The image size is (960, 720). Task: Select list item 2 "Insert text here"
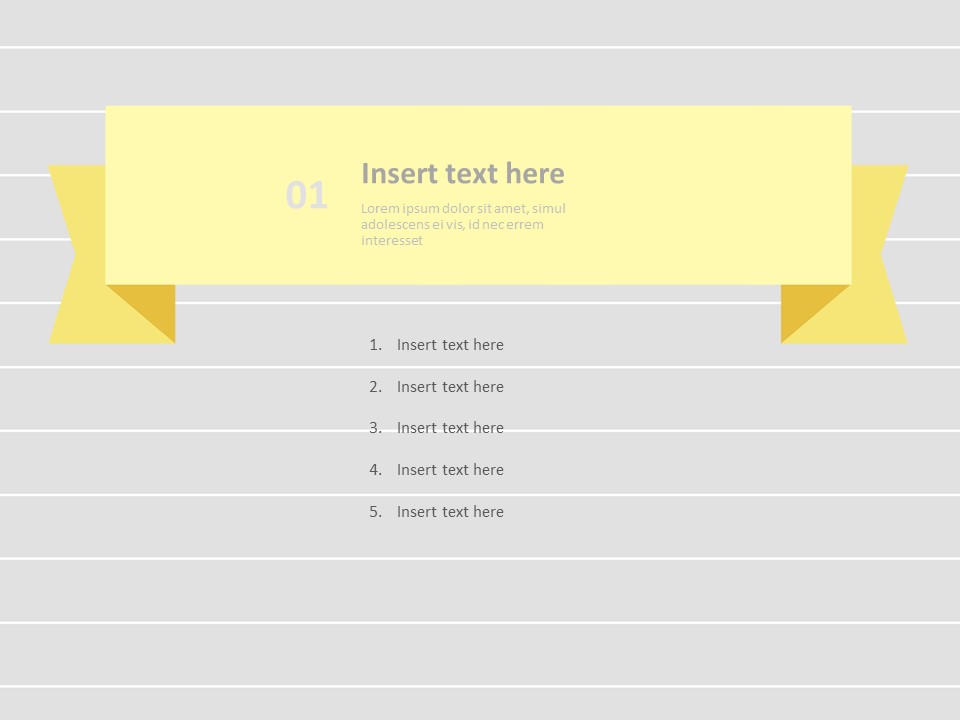tap(450, 387)
